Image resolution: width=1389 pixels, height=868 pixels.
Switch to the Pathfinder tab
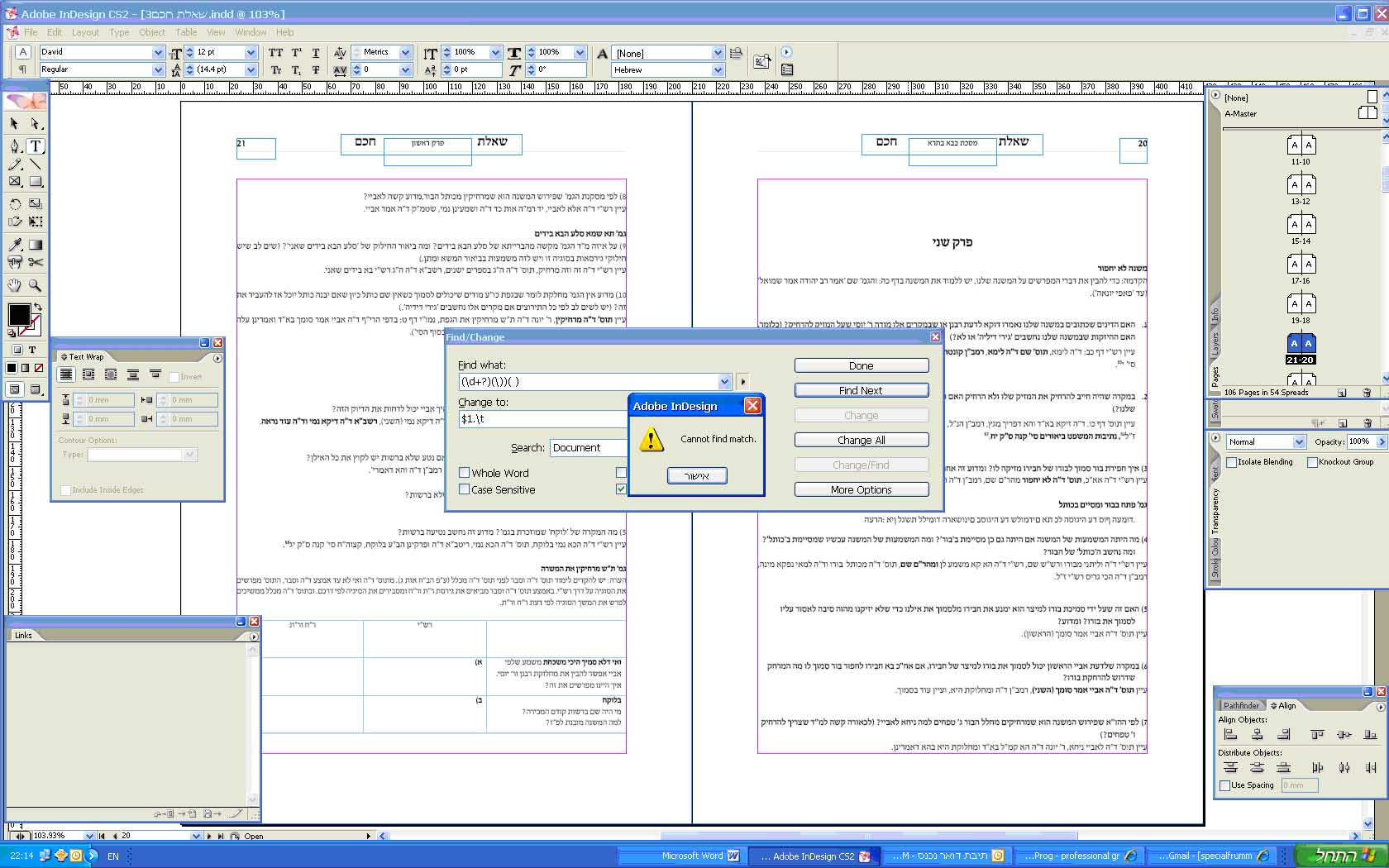[1240, 705]
